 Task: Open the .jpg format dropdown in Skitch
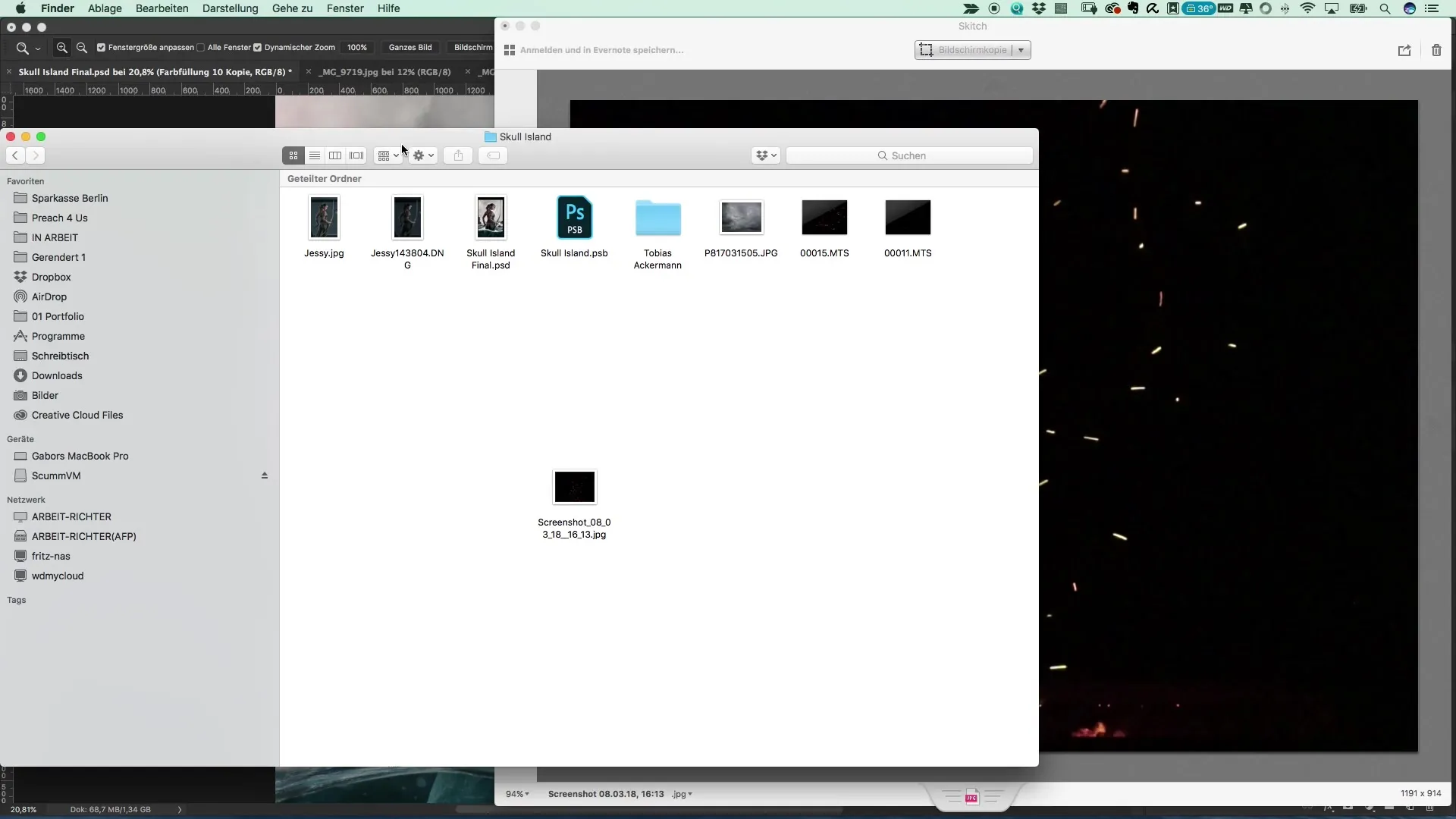(x=682, y=794)
